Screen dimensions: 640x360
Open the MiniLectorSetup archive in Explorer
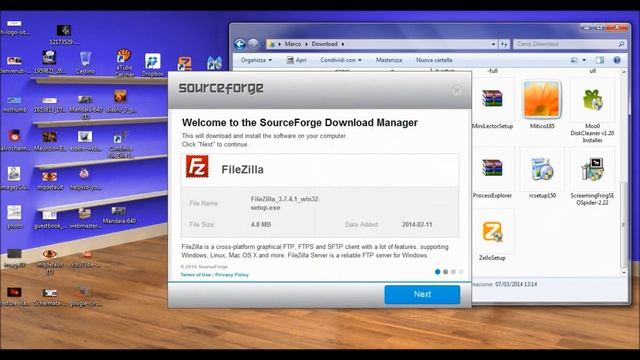(492, 104)
